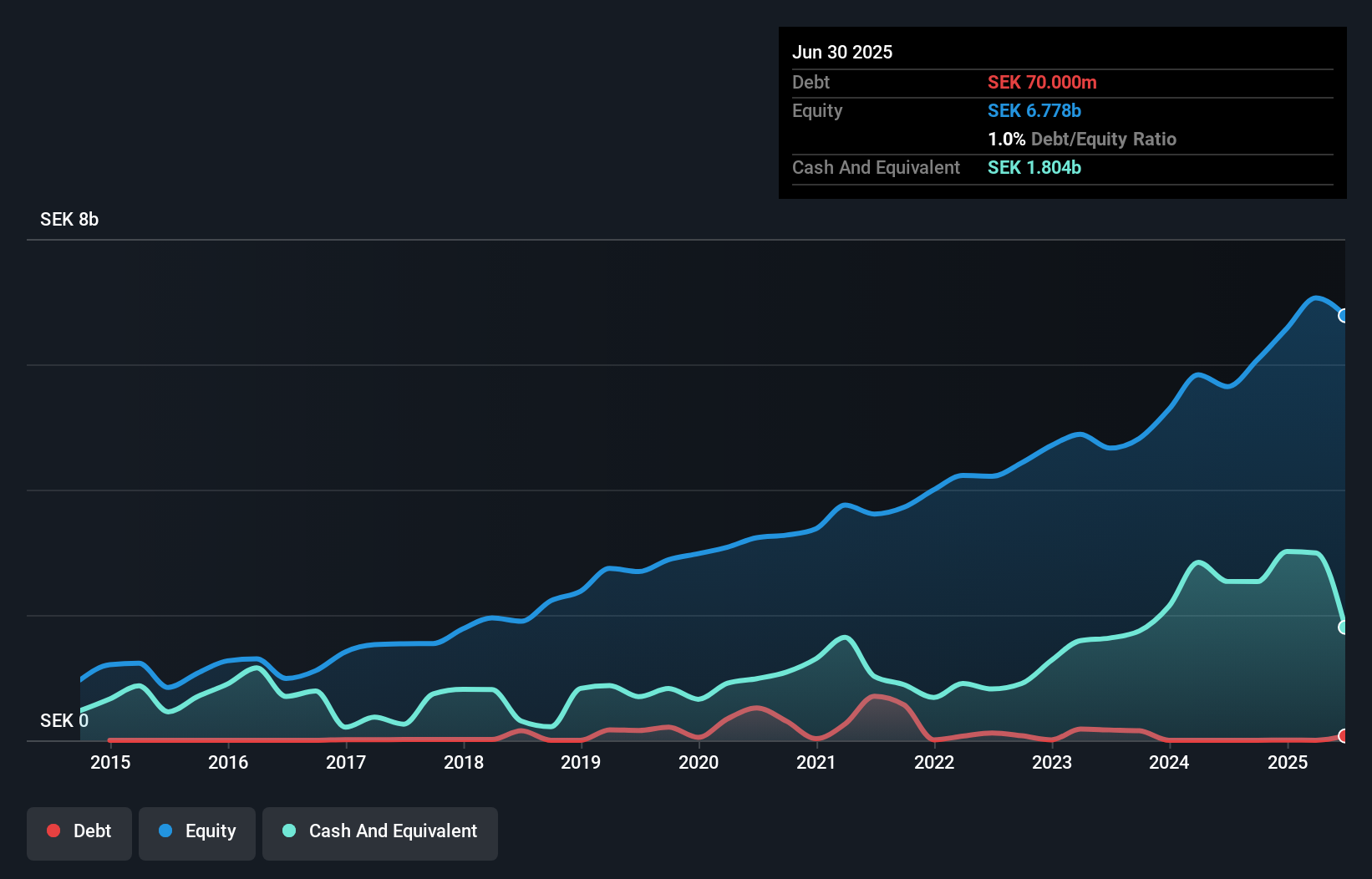Click the SEK 1.804b cash value

point(1034,167)
